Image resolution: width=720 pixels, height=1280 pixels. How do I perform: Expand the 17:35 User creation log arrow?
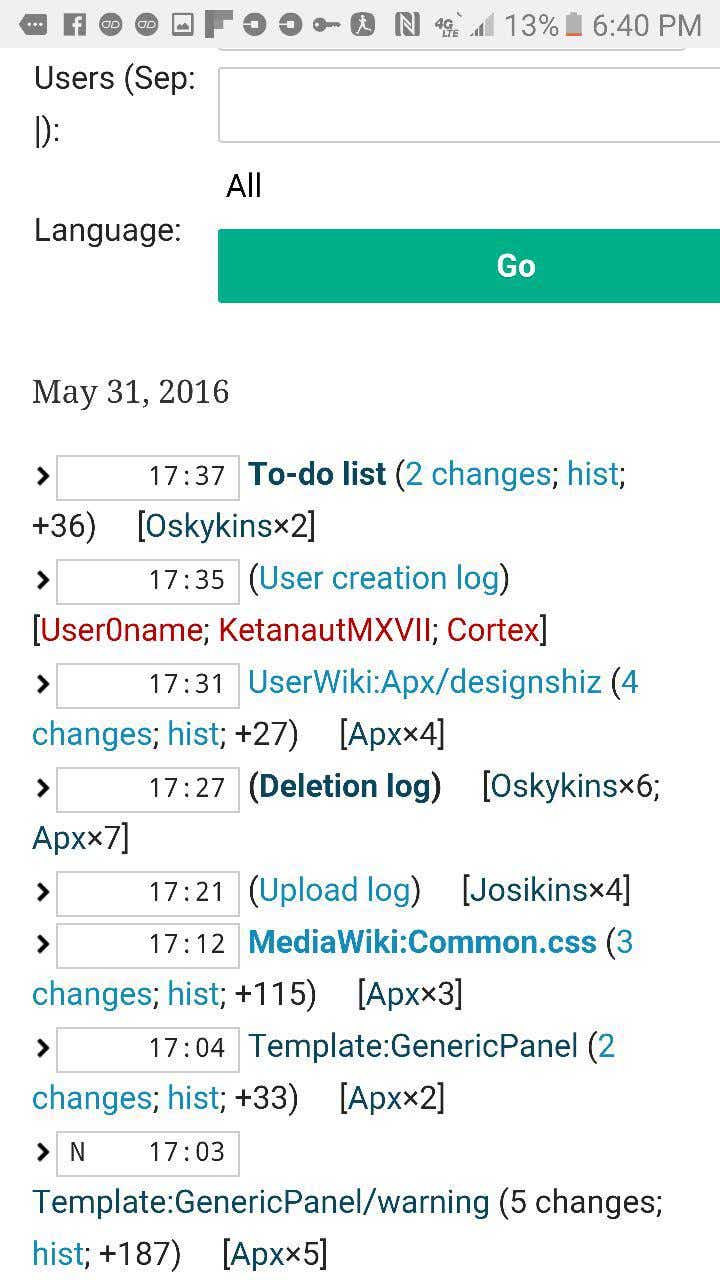click(x=42, y=580)
